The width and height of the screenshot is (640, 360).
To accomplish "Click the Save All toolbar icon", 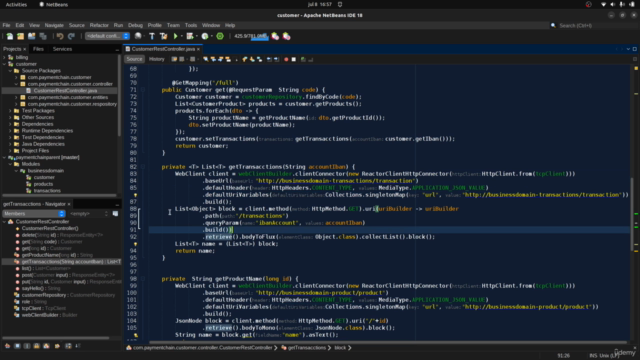I will pos(42,36).
